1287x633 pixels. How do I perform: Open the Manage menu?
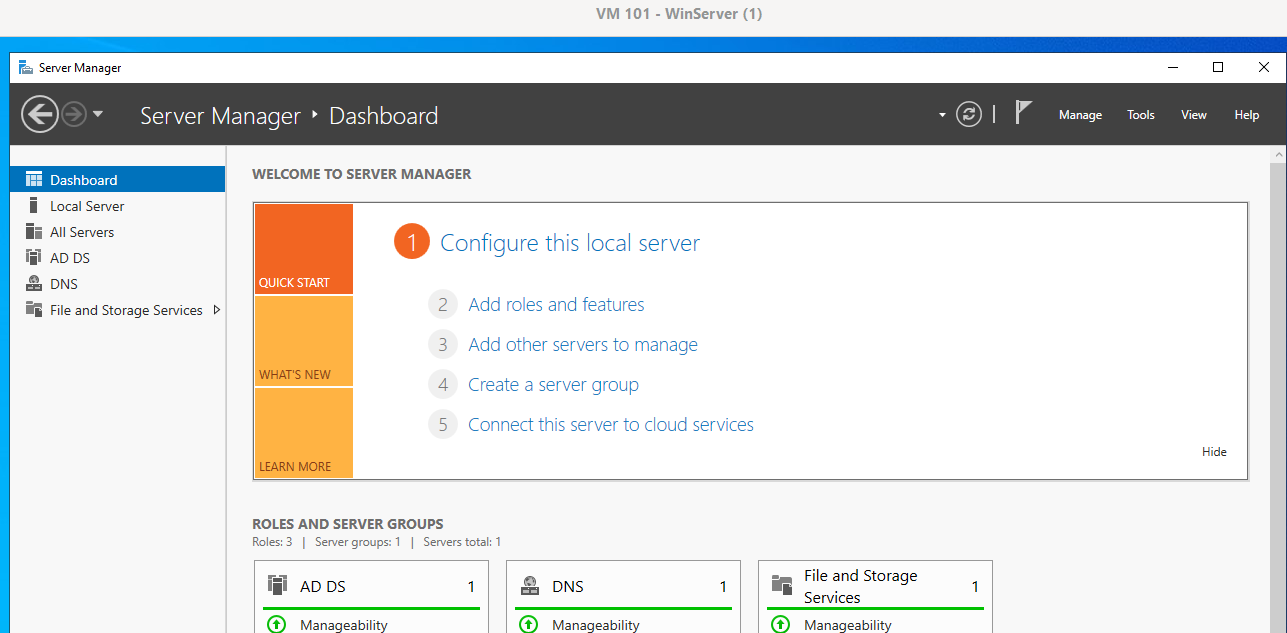[x=1080, y=115]
